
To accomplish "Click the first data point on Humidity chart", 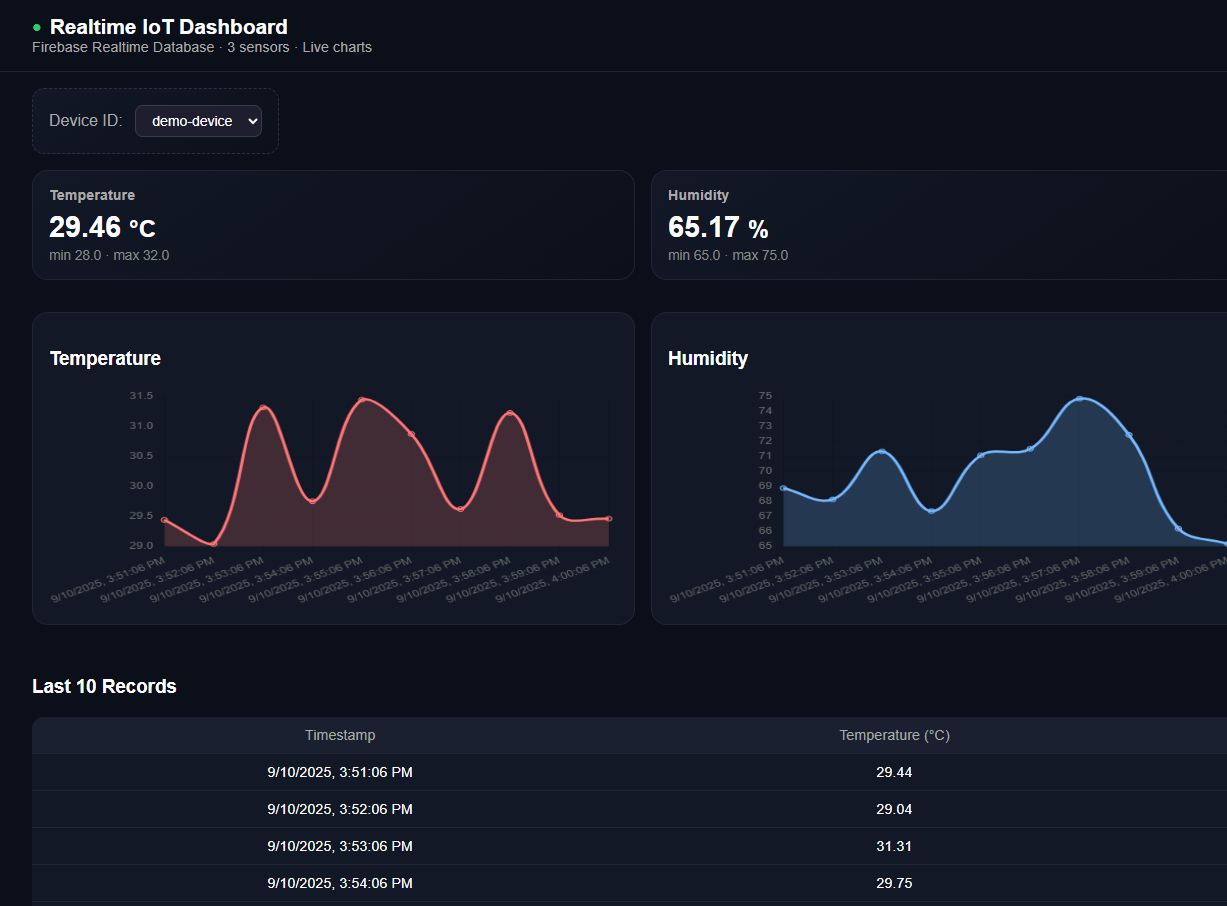I will point(783,488).
